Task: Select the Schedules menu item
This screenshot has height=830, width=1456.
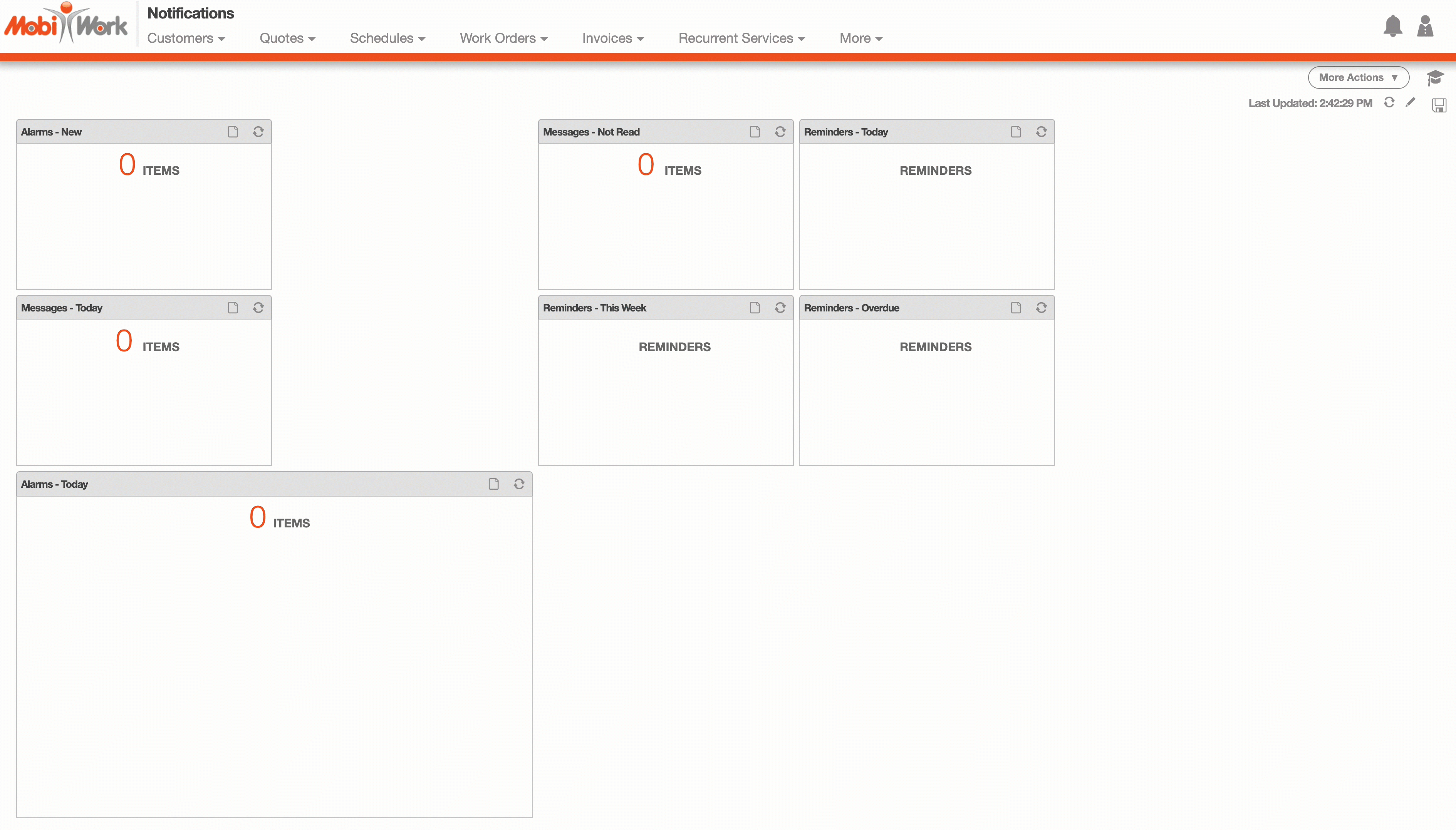Action: tap(387, 38)
